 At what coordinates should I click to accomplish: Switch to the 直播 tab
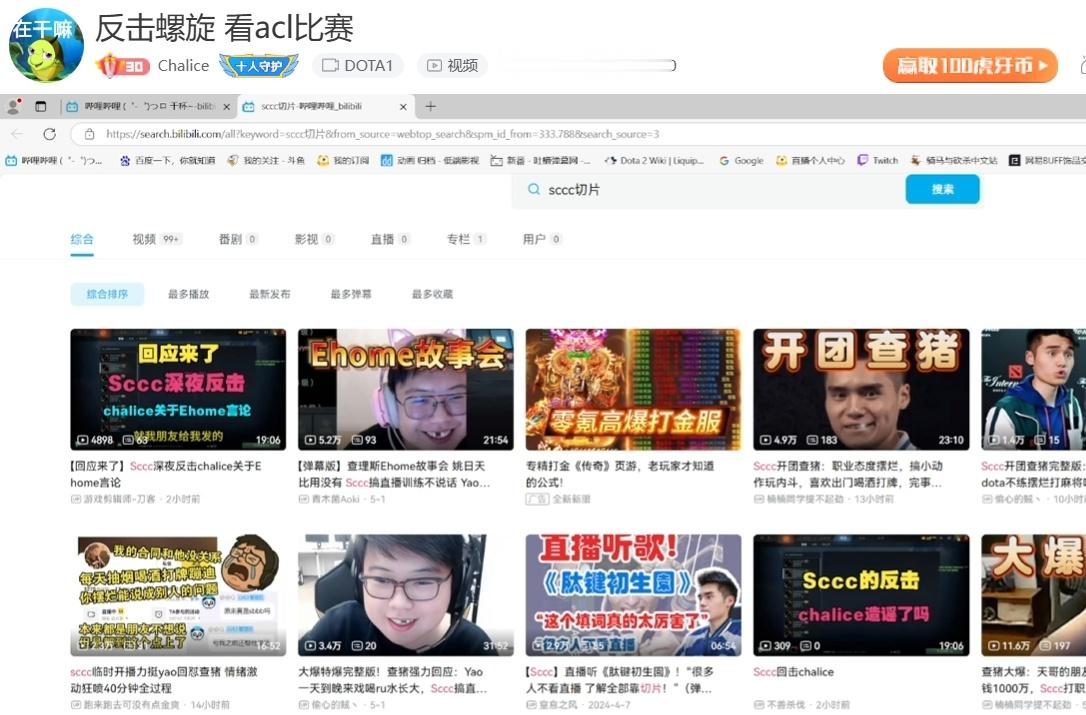(390, 239)
